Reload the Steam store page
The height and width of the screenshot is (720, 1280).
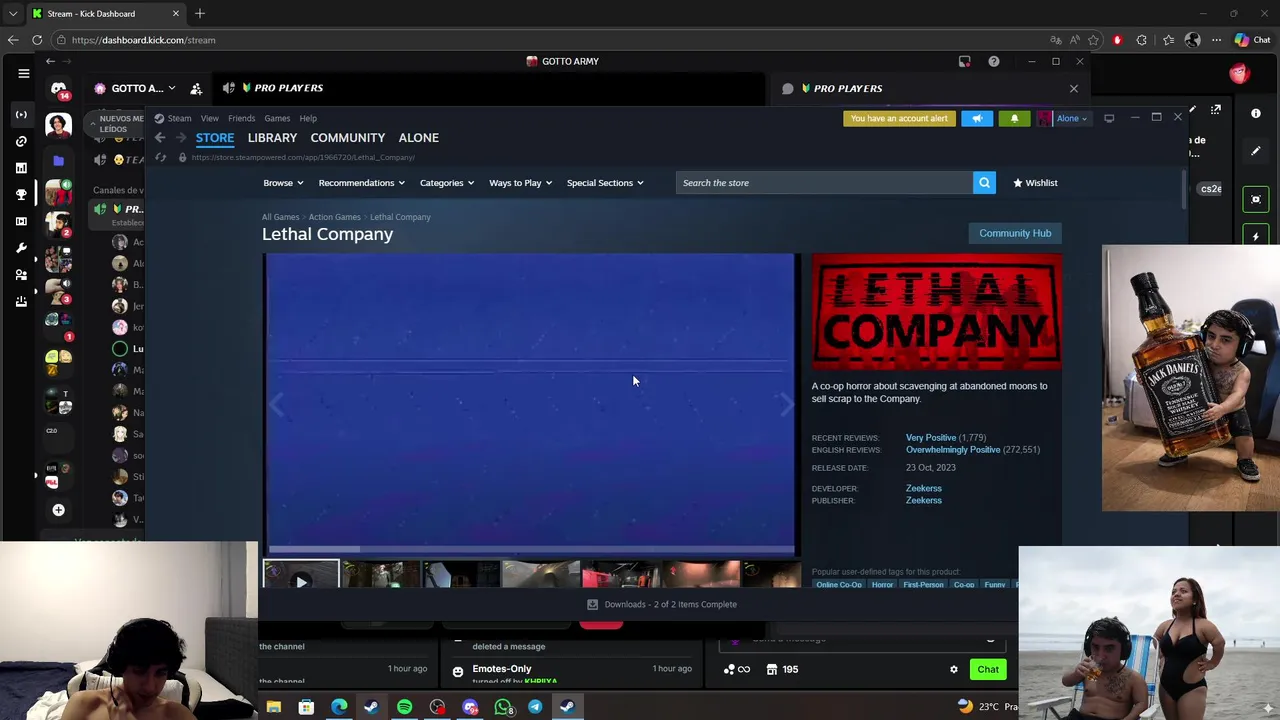coord(161,158)
